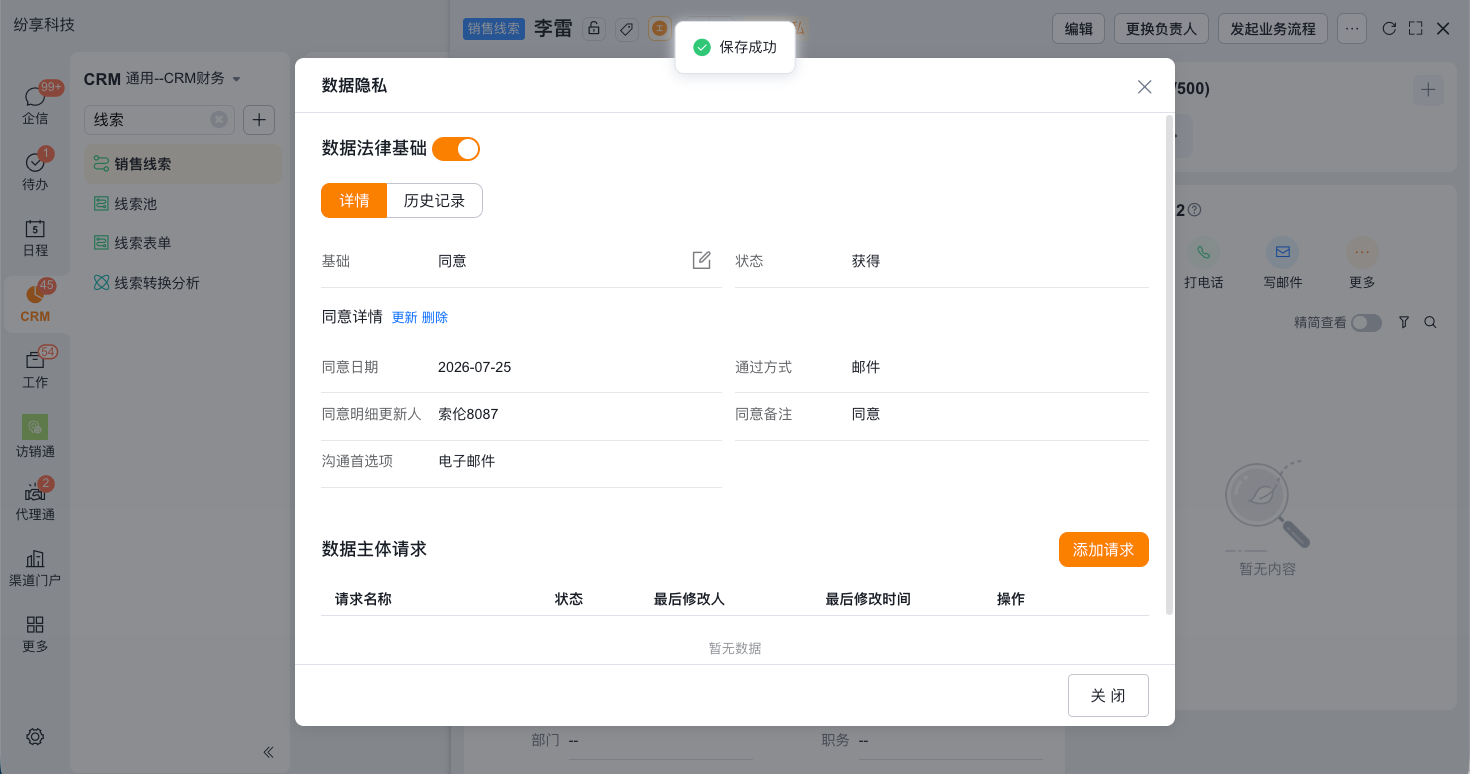The width and height of the screenshot is (1470, 774).
Task: Click the 更换负责人 button
Action: (x=1162, y=28)
